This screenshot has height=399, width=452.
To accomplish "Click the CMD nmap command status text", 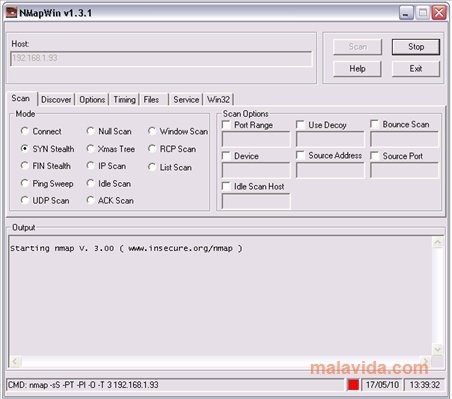I will point(83,385).
